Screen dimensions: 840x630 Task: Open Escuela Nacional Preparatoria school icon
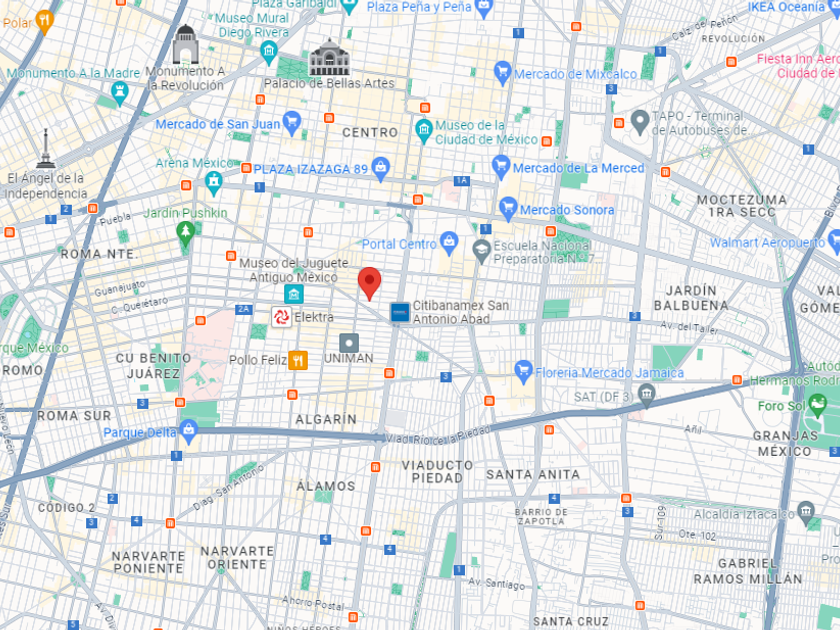(x=481, y=252)
